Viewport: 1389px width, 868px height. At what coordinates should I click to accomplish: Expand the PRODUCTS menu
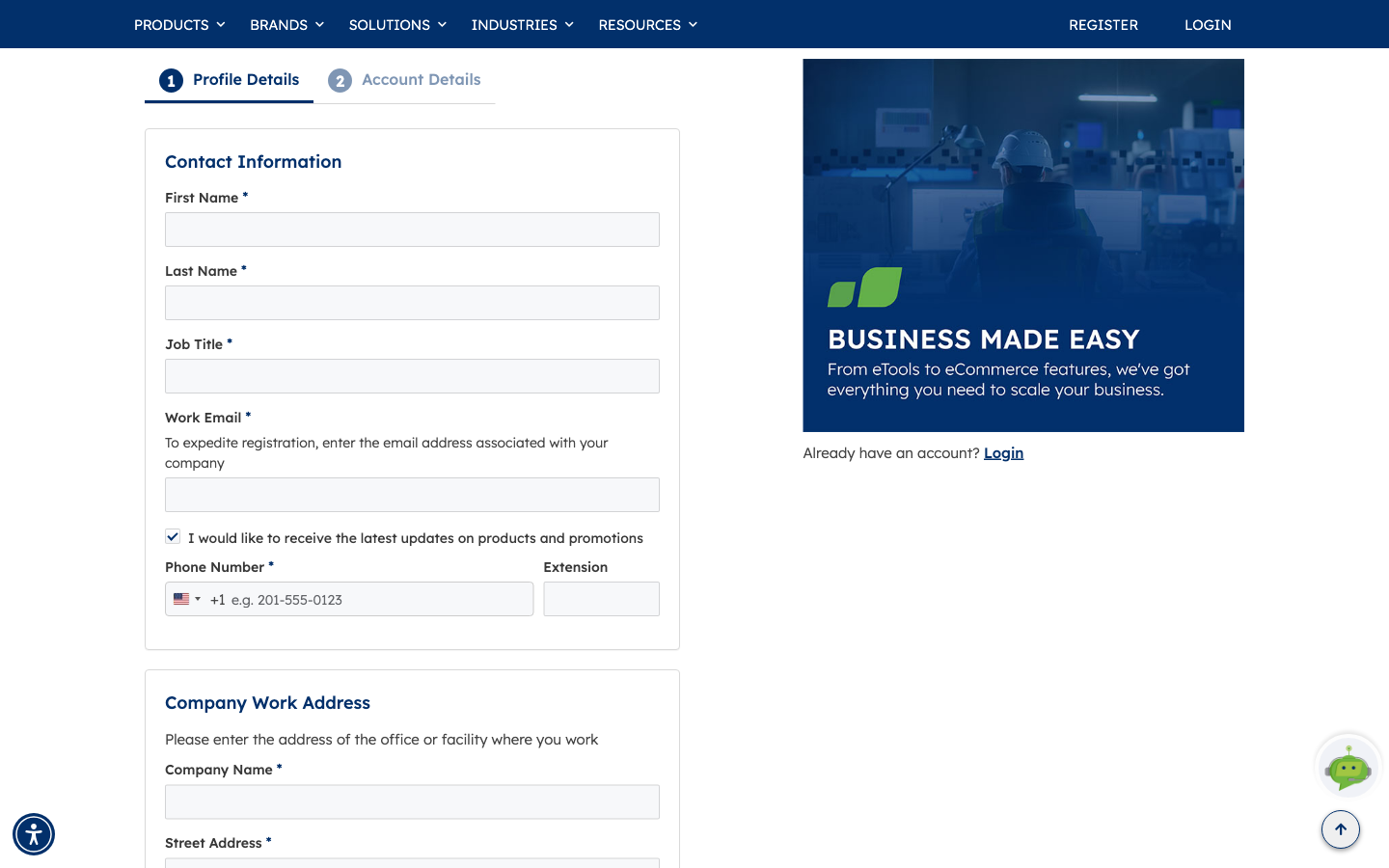(179, 25)
